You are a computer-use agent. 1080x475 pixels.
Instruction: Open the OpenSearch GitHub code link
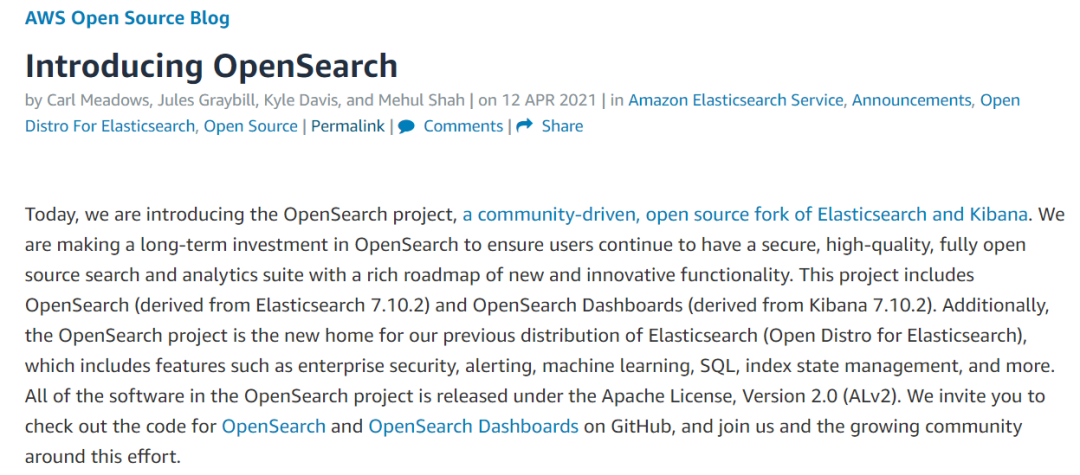(x=273, y=426)
